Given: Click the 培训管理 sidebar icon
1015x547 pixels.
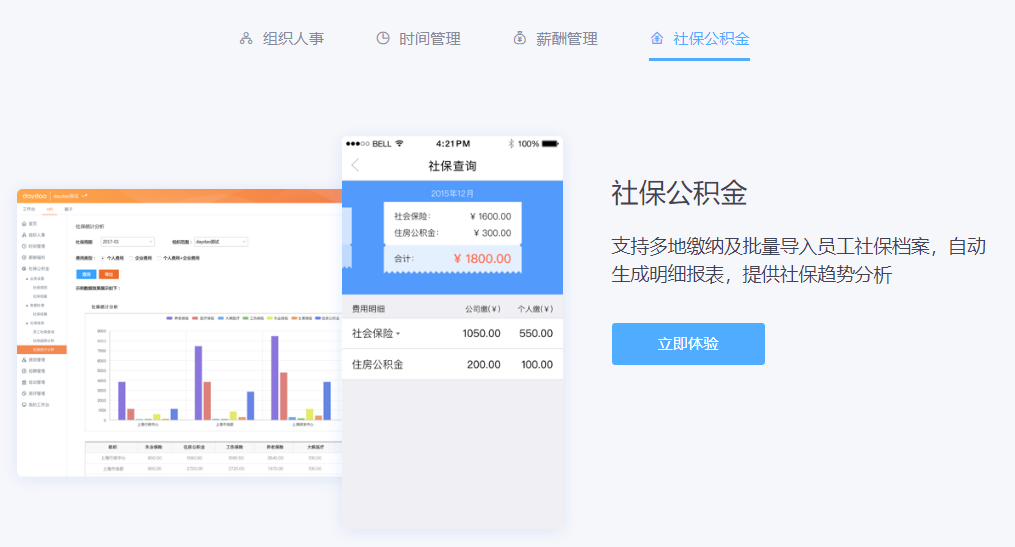Looking at the screenshot, I should point(24,383).
